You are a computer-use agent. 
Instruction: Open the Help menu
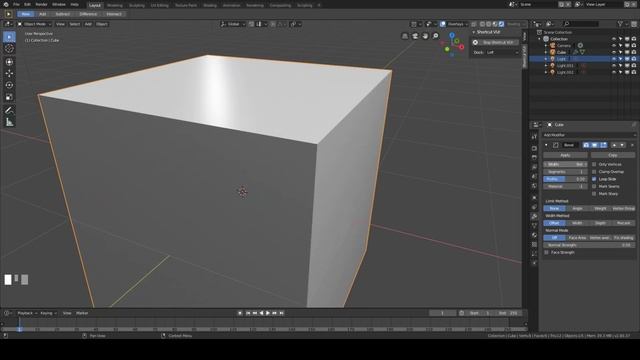tap(75, 4)
